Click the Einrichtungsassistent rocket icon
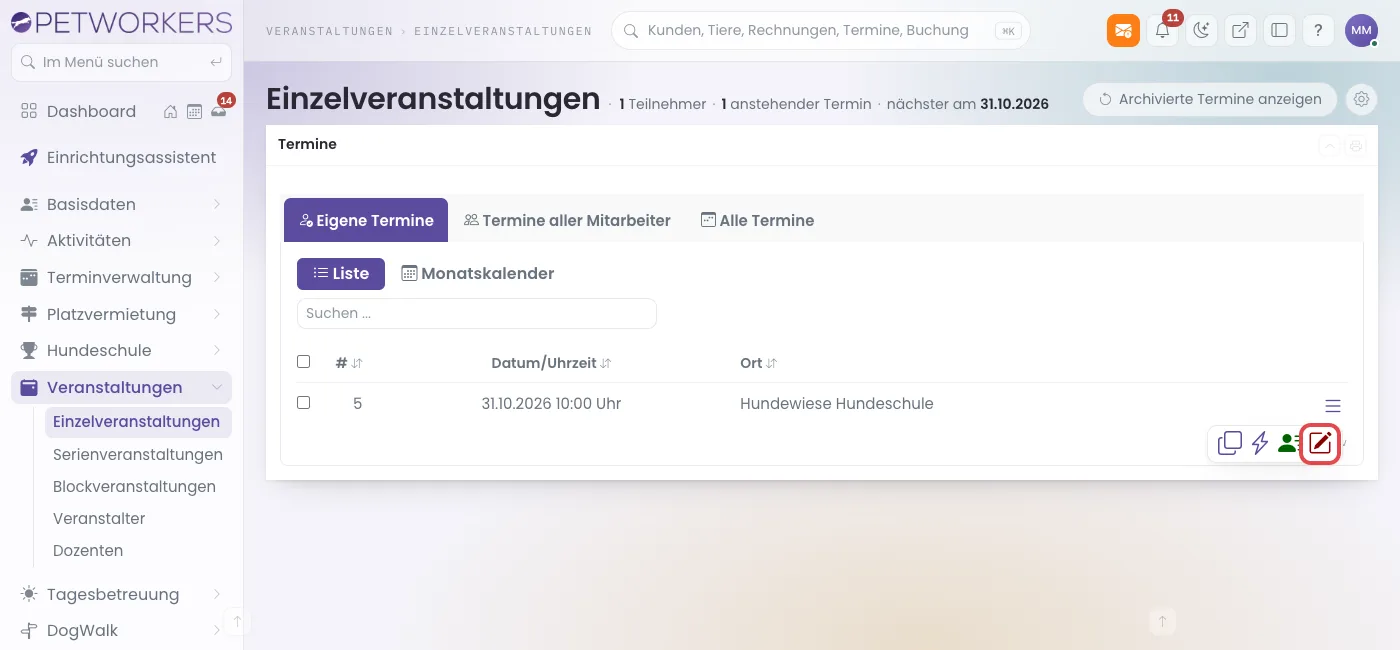The height and width of the screenshot is (650, 1400). [29, 158]
